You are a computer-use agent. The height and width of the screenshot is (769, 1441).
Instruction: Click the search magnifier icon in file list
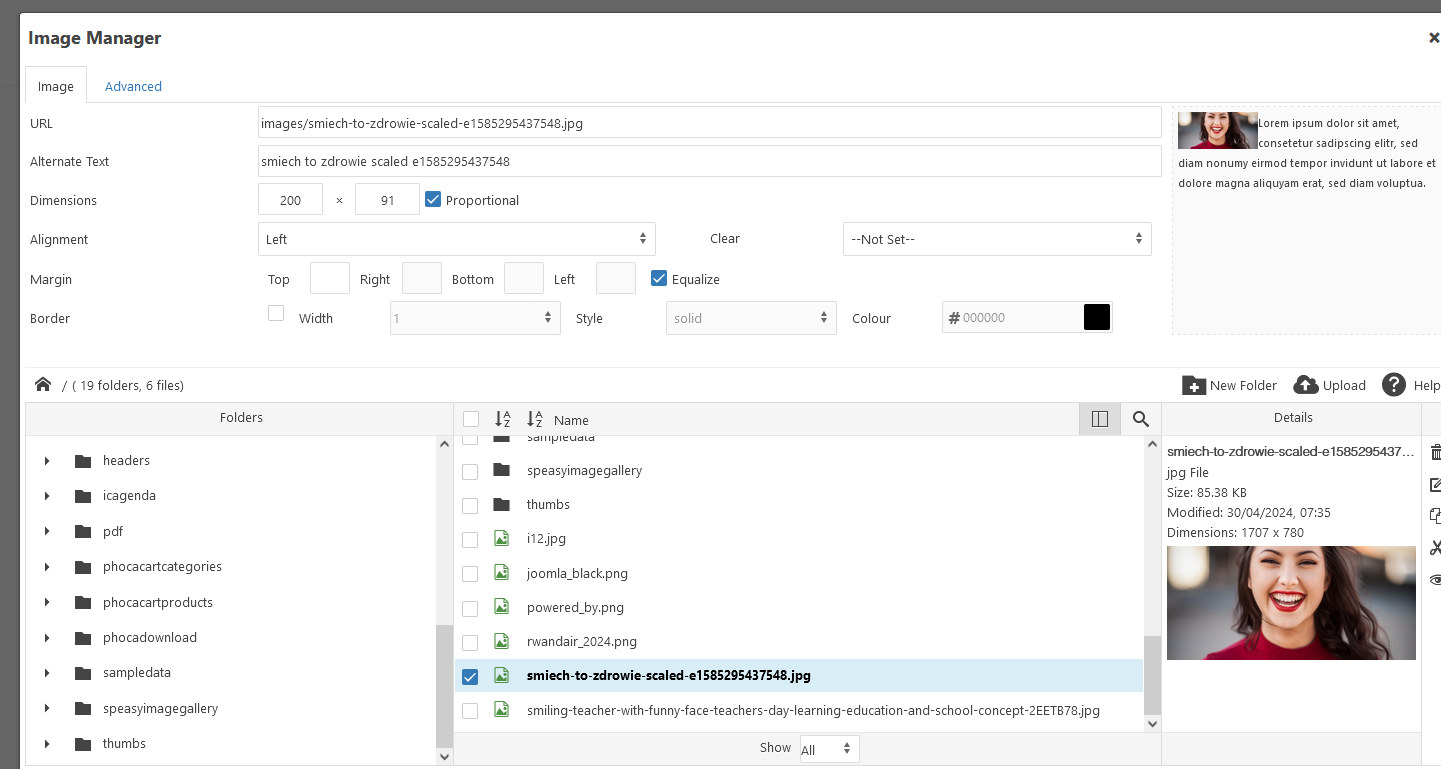(1141, 419)
